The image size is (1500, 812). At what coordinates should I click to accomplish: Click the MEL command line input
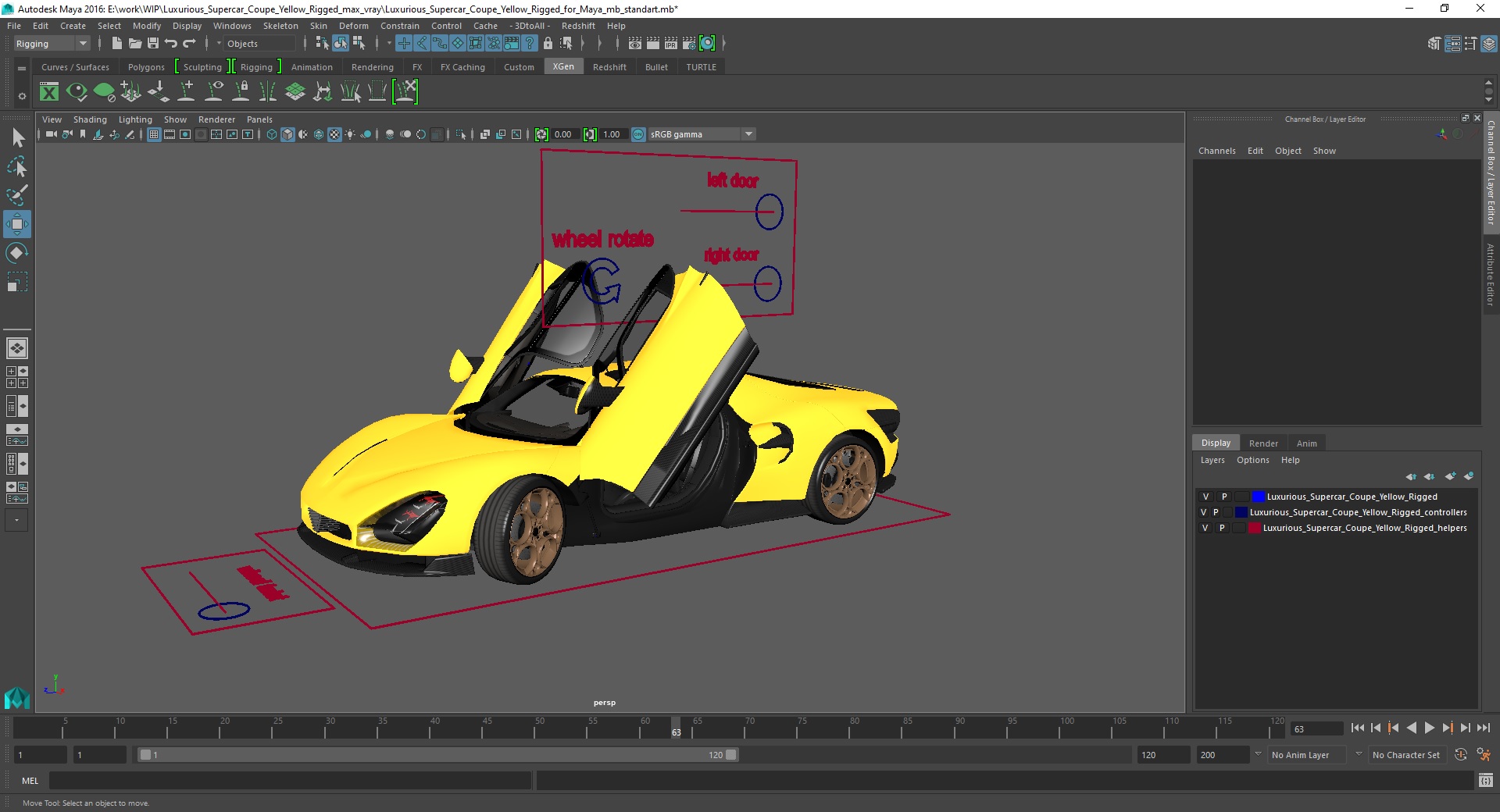(x=290, y=781)
